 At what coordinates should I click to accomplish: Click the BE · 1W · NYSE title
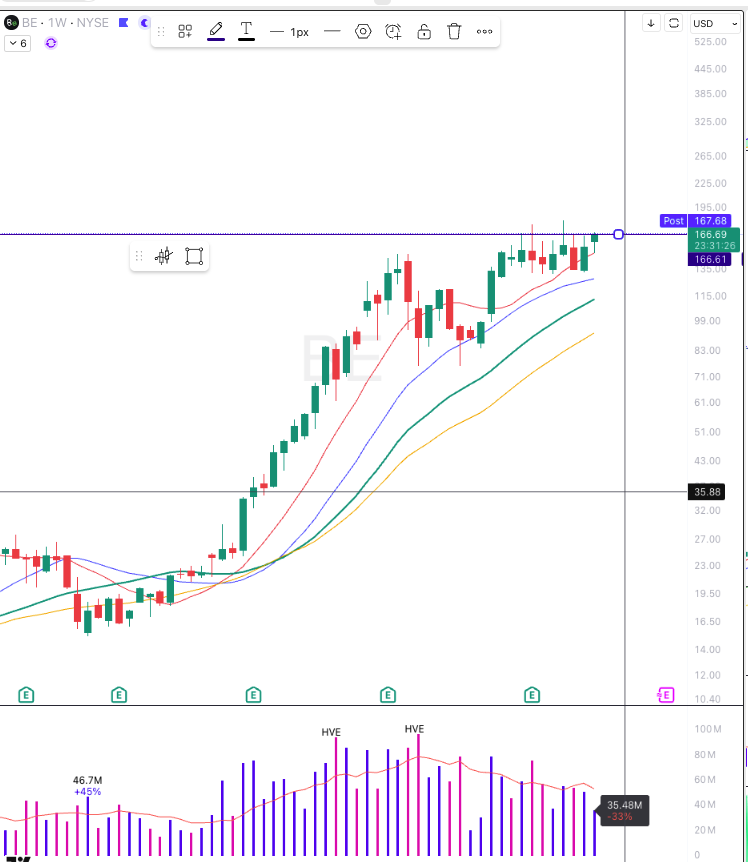(x=65, y=23)
